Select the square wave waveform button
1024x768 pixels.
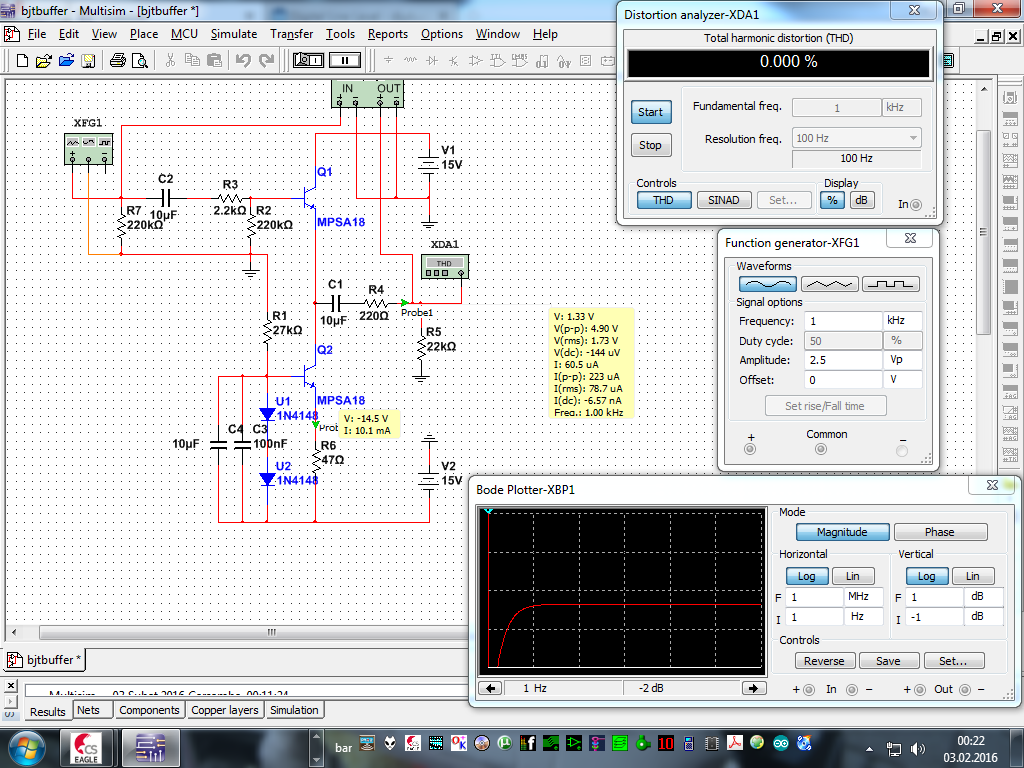pos(890,284)
